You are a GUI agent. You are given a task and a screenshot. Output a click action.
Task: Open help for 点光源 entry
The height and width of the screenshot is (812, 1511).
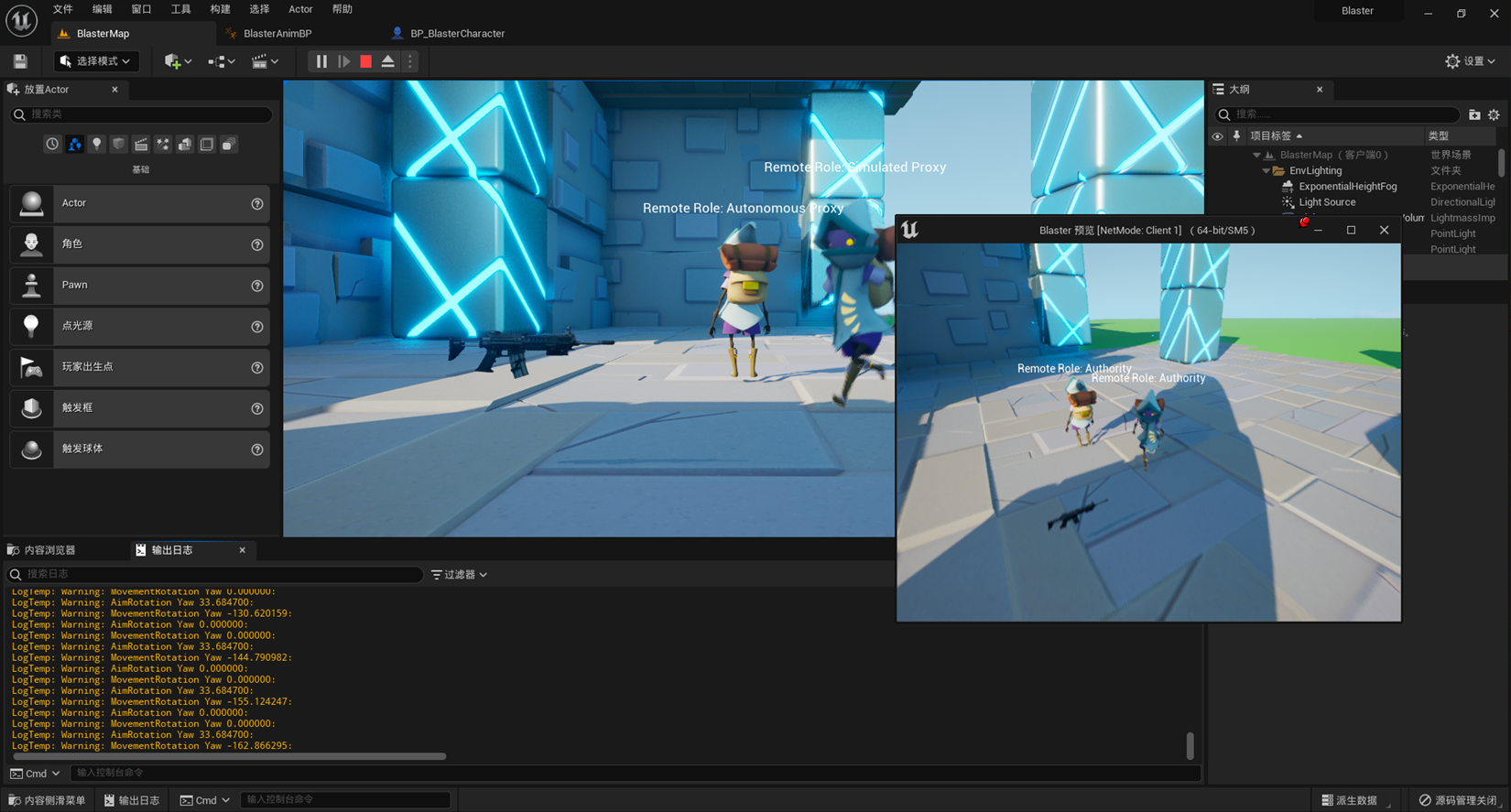[257, 327]
